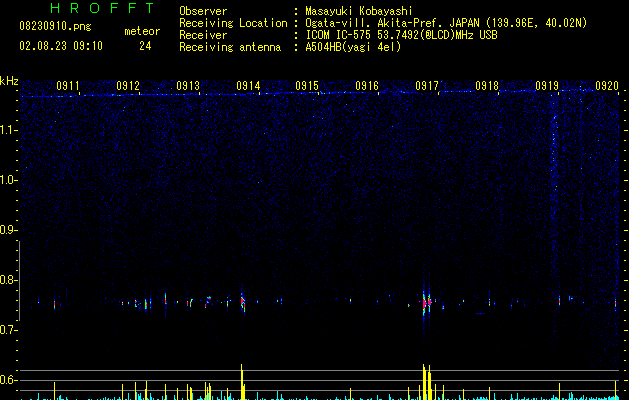Click the meteor echo burst near 0914
The height and width of the screenshot is (400, 629).
[243, 302]
